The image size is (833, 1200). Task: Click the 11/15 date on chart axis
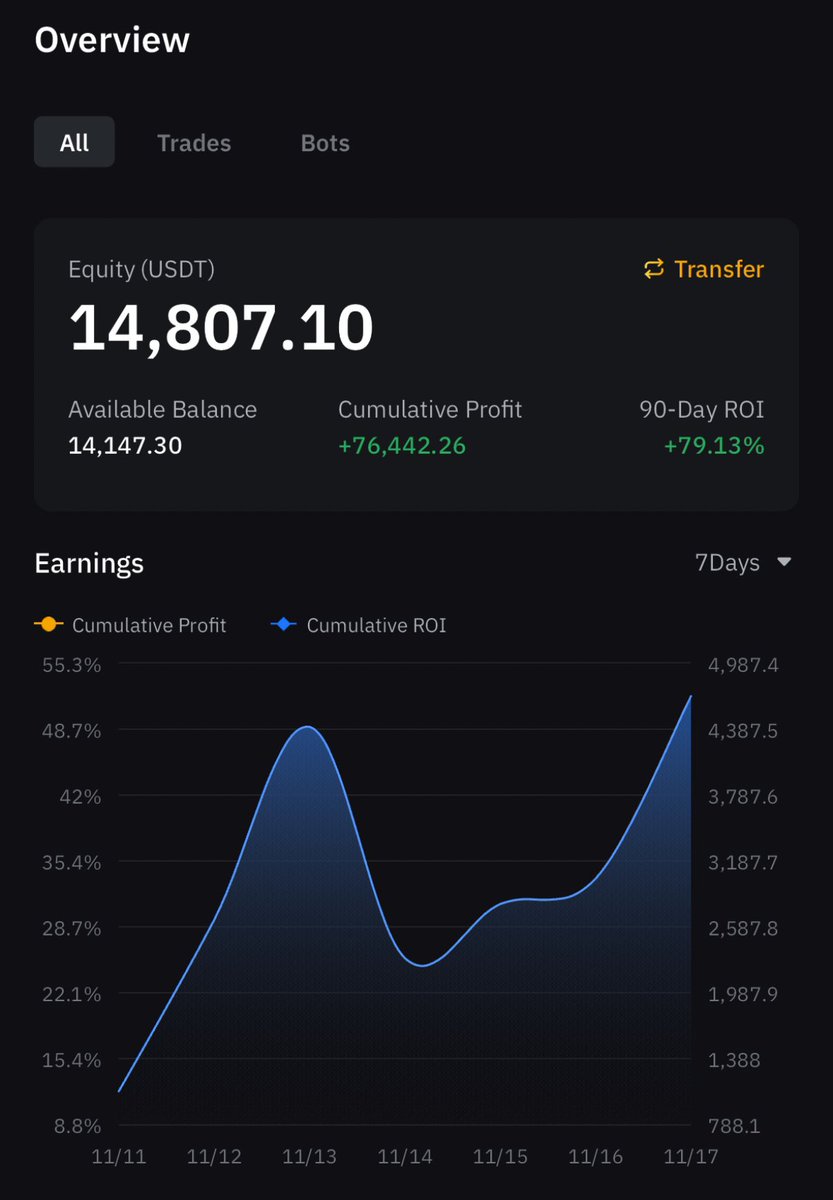pyautogui.click(x=500, y=1157)
